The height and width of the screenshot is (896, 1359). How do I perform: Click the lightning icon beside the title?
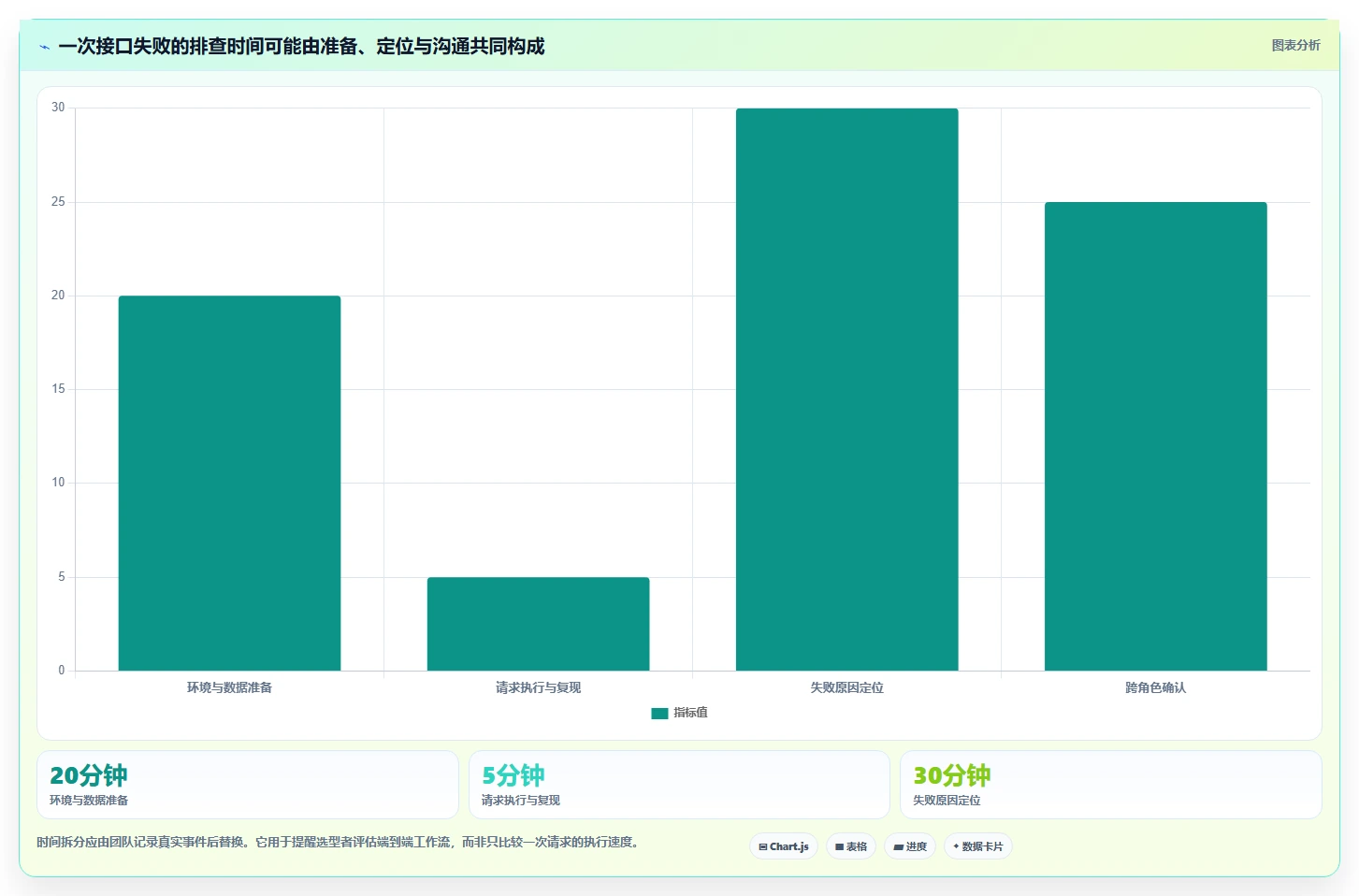(x=44, y=47)
